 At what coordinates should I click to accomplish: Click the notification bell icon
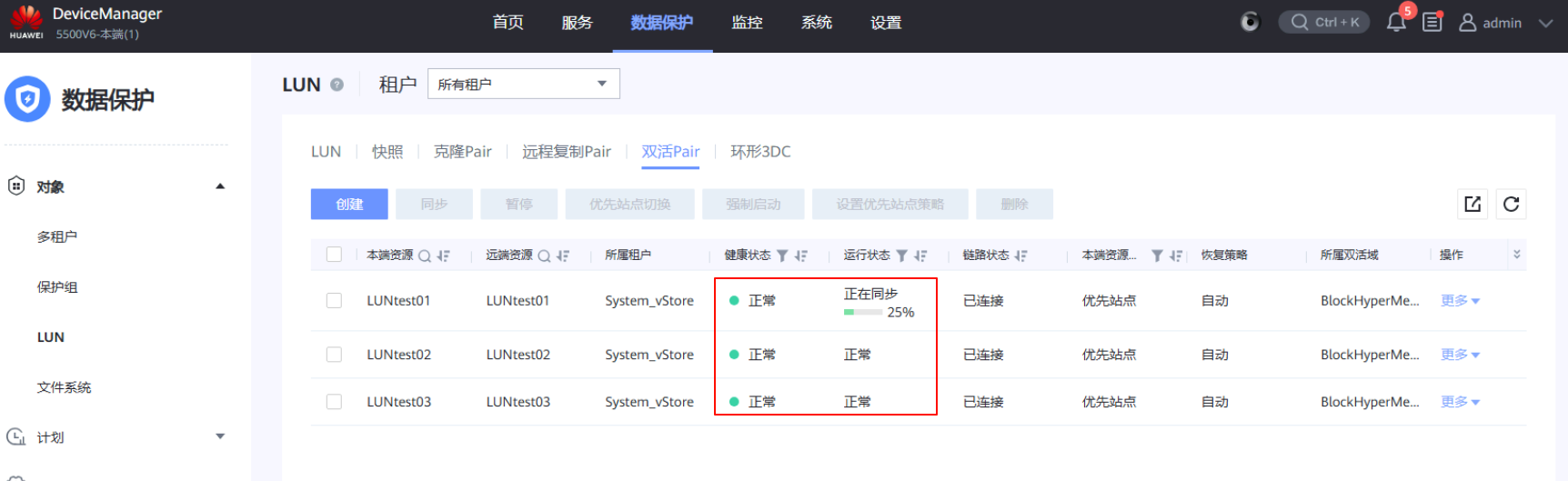point(1395,23)
